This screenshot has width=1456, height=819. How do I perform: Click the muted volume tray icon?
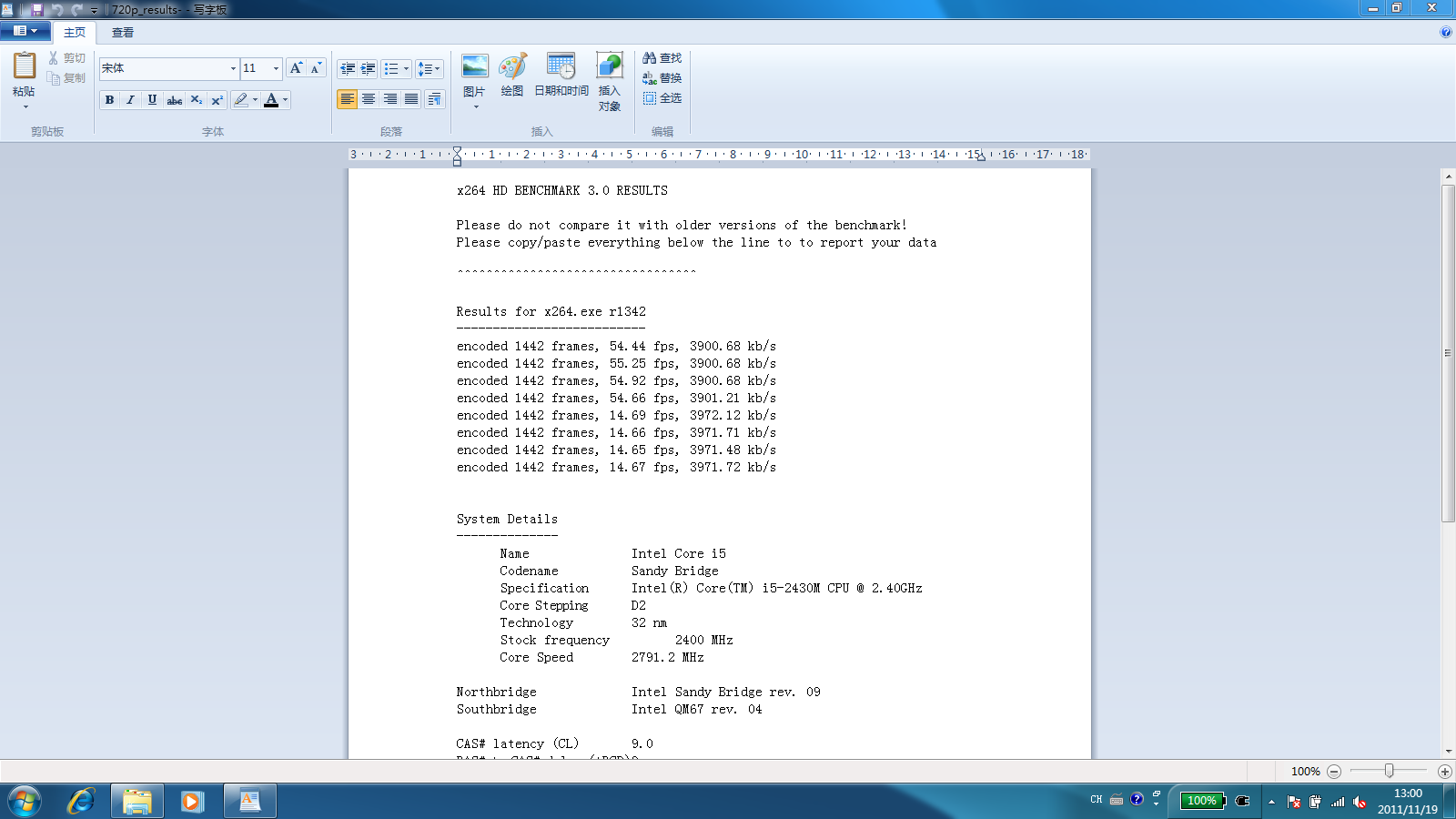(x=1360, y=802)
